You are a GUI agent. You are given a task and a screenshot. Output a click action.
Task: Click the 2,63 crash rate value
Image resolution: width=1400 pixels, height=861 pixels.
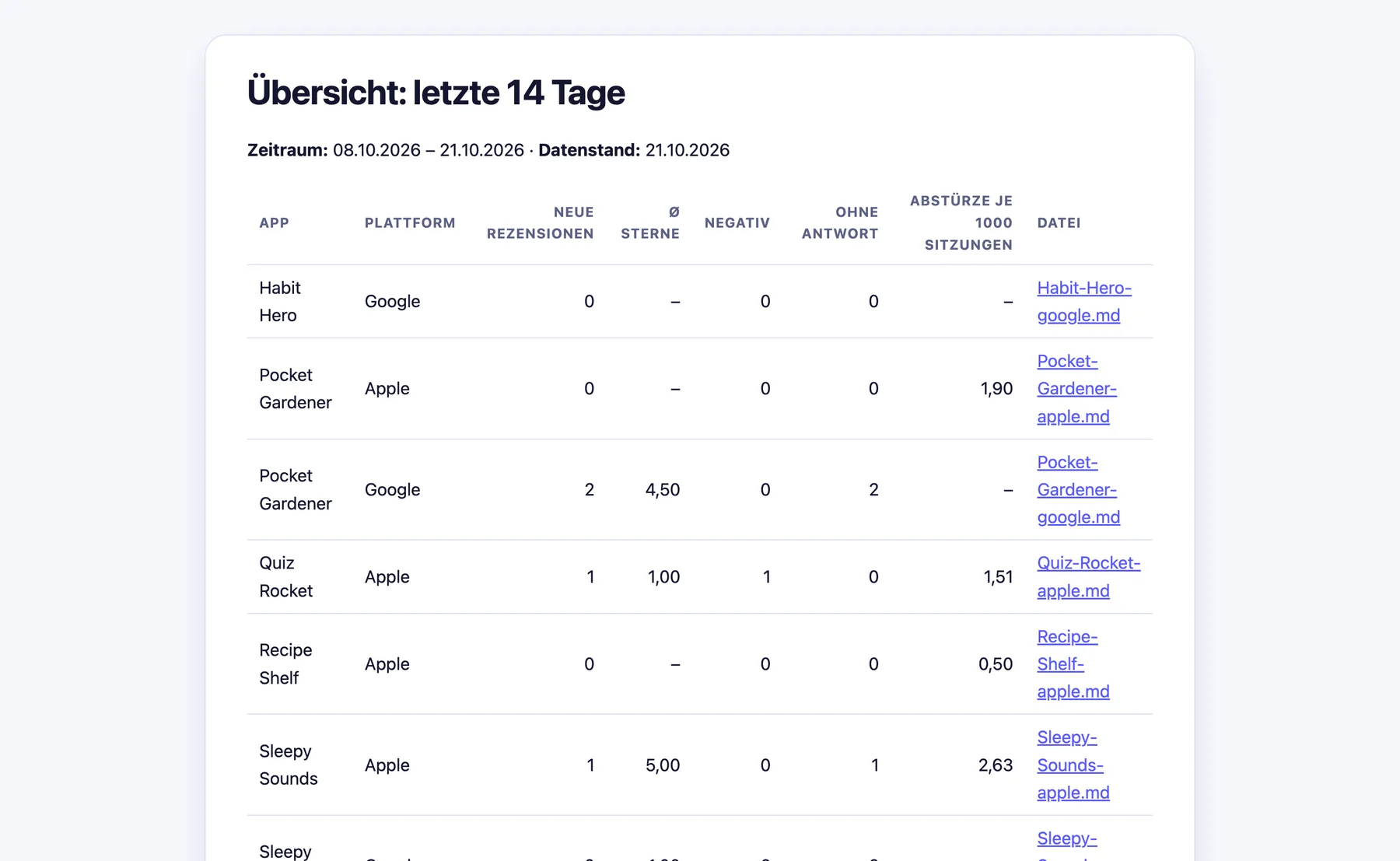coord(996,765)
